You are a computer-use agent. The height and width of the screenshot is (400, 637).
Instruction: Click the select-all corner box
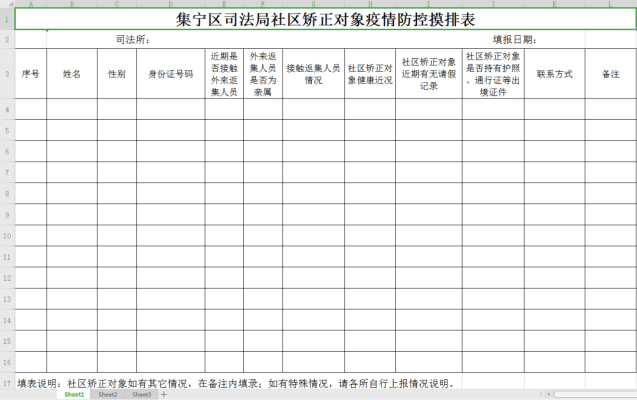pyautogui.click(x=7, y=4)
